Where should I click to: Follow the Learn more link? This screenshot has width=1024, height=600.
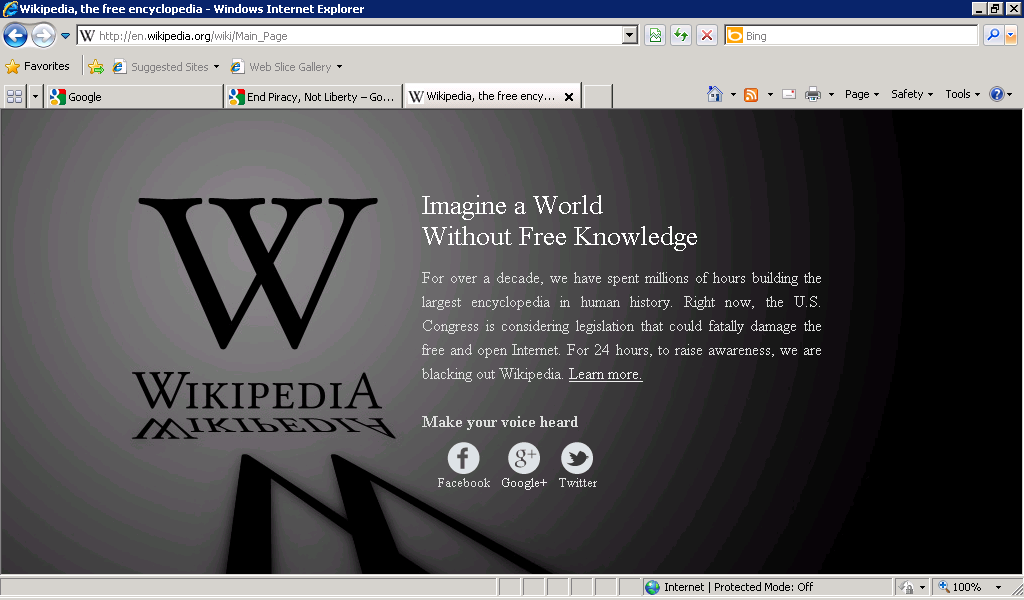(x=605, y=374)
